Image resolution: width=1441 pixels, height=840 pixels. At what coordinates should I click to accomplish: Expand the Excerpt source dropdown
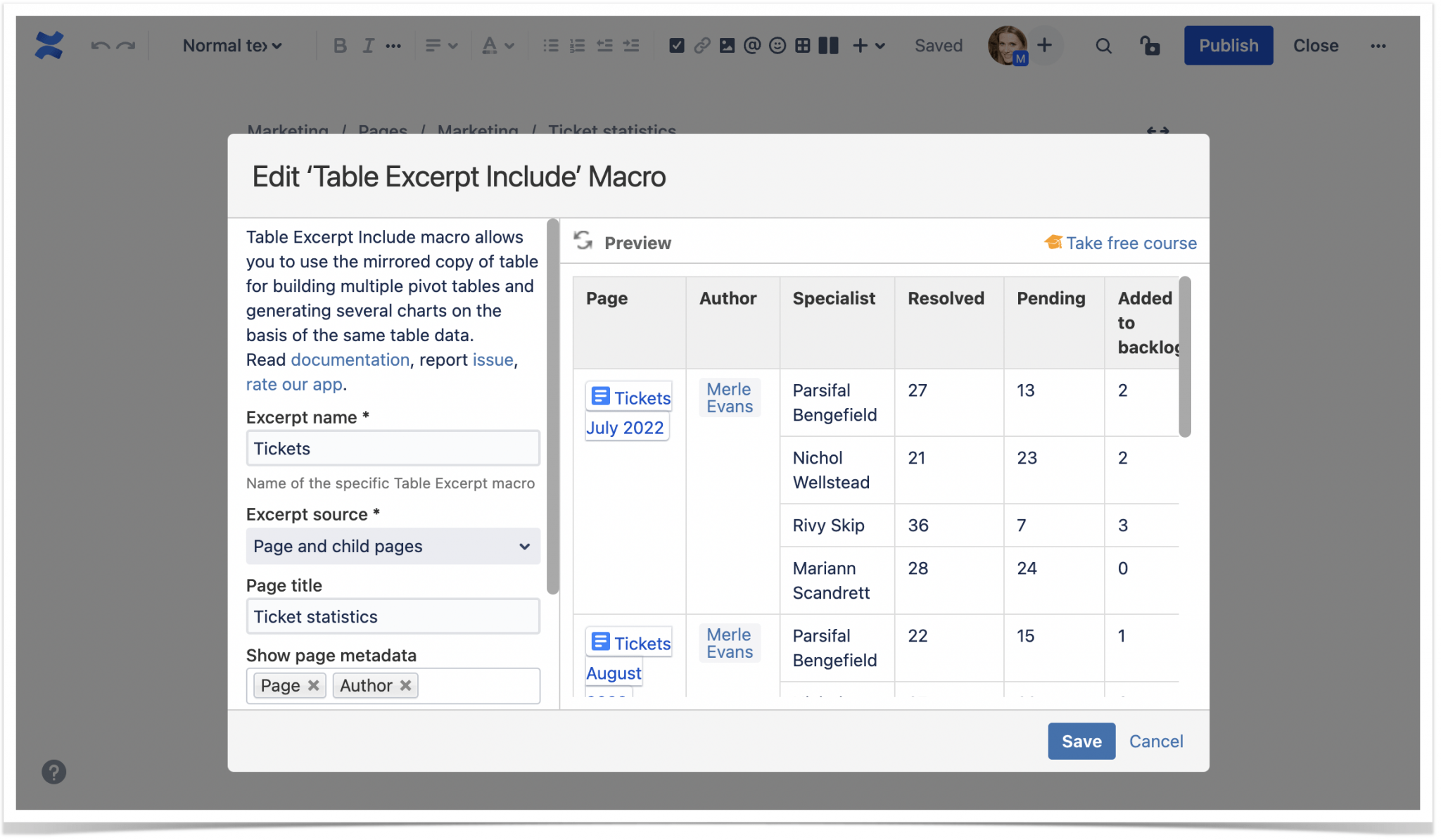(x=393, y=547)
